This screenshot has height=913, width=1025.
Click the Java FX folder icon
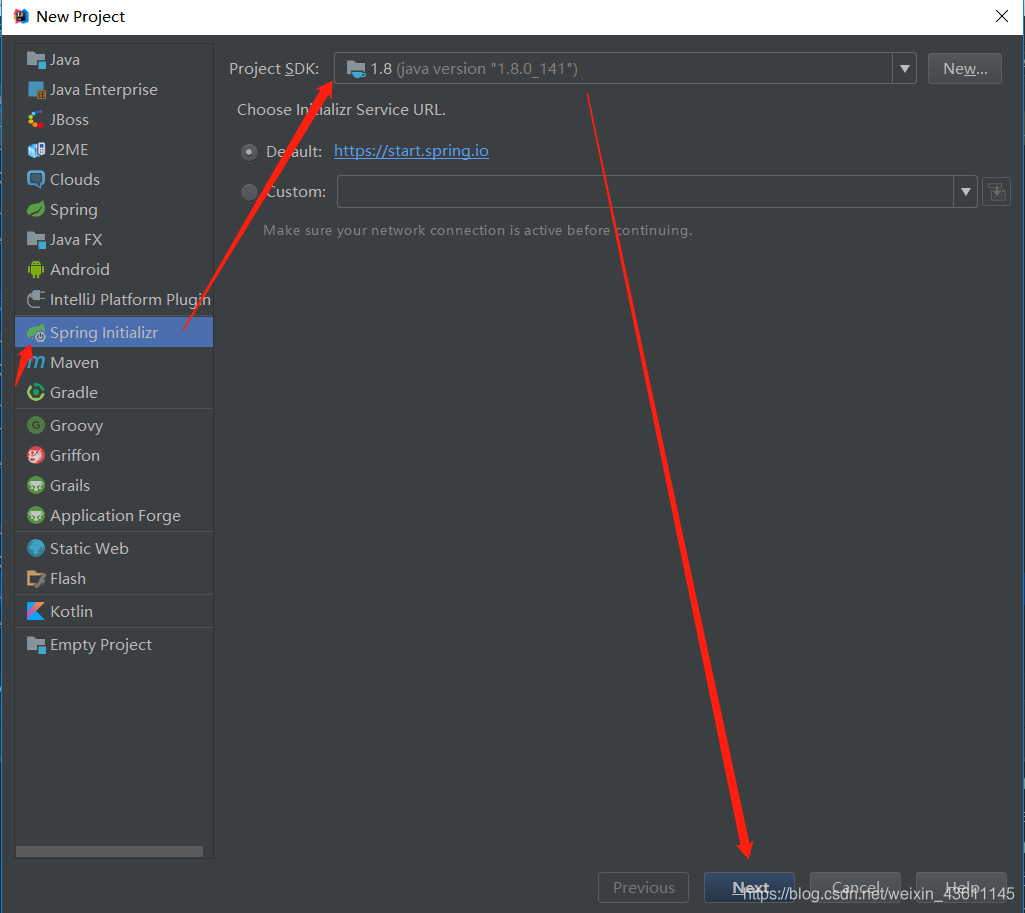36,239
